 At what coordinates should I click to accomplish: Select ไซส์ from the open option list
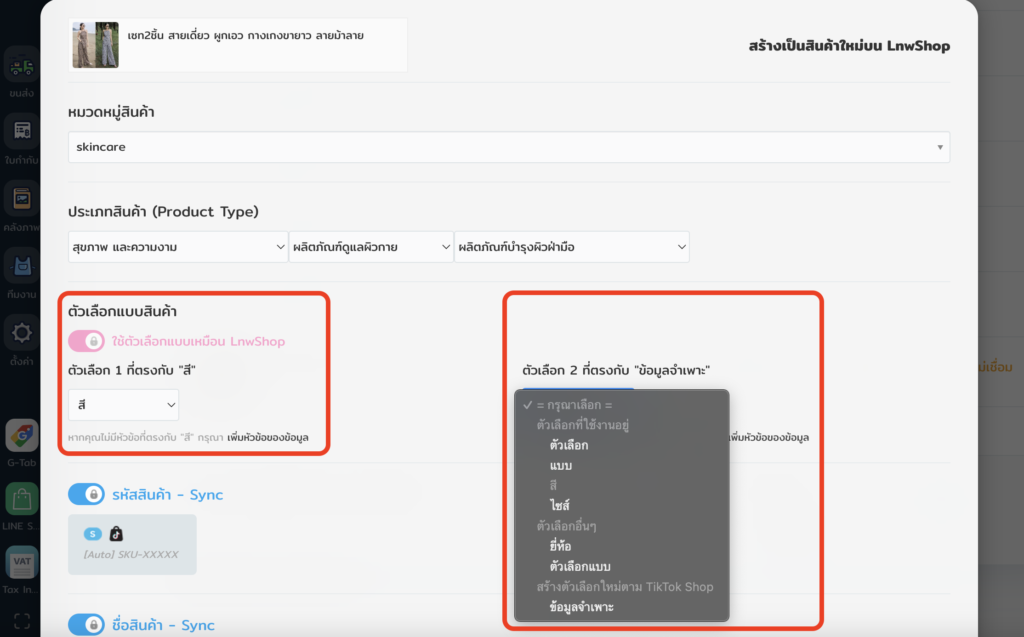pos(559,505)
